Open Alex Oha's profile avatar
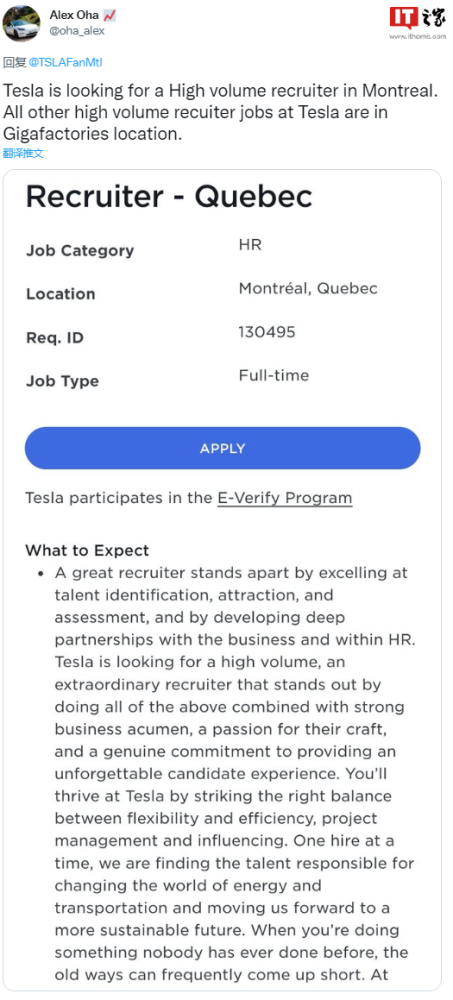This screenshot has height=1000, width=453. (22, 24)
